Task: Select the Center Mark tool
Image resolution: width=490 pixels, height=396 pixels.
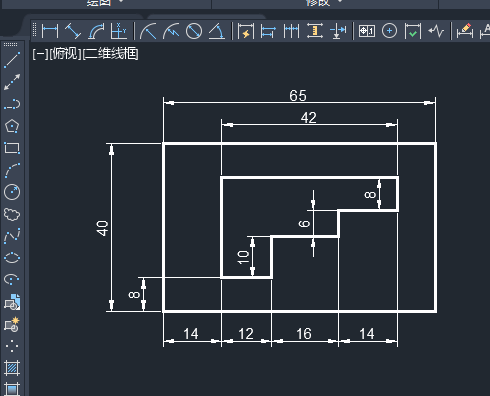Action: point(389,31)
